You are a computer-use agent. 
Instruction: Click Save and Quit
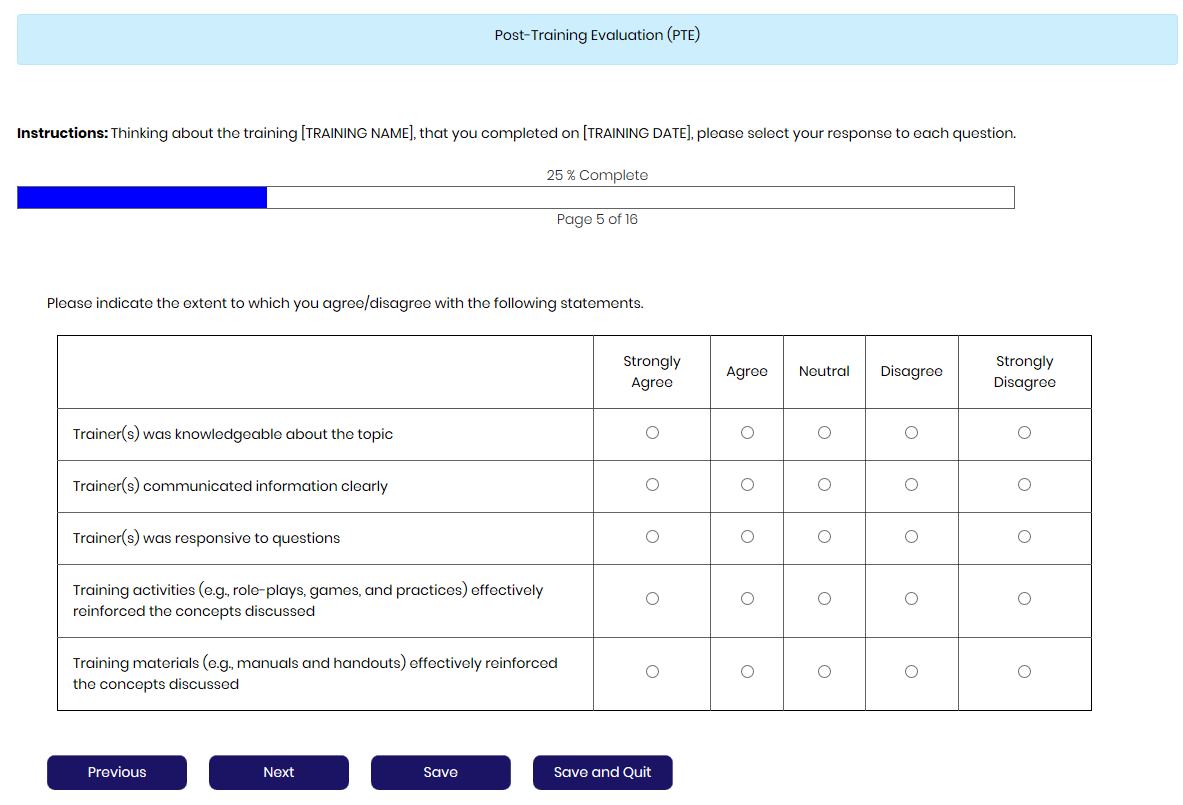(x=602, y=772)
